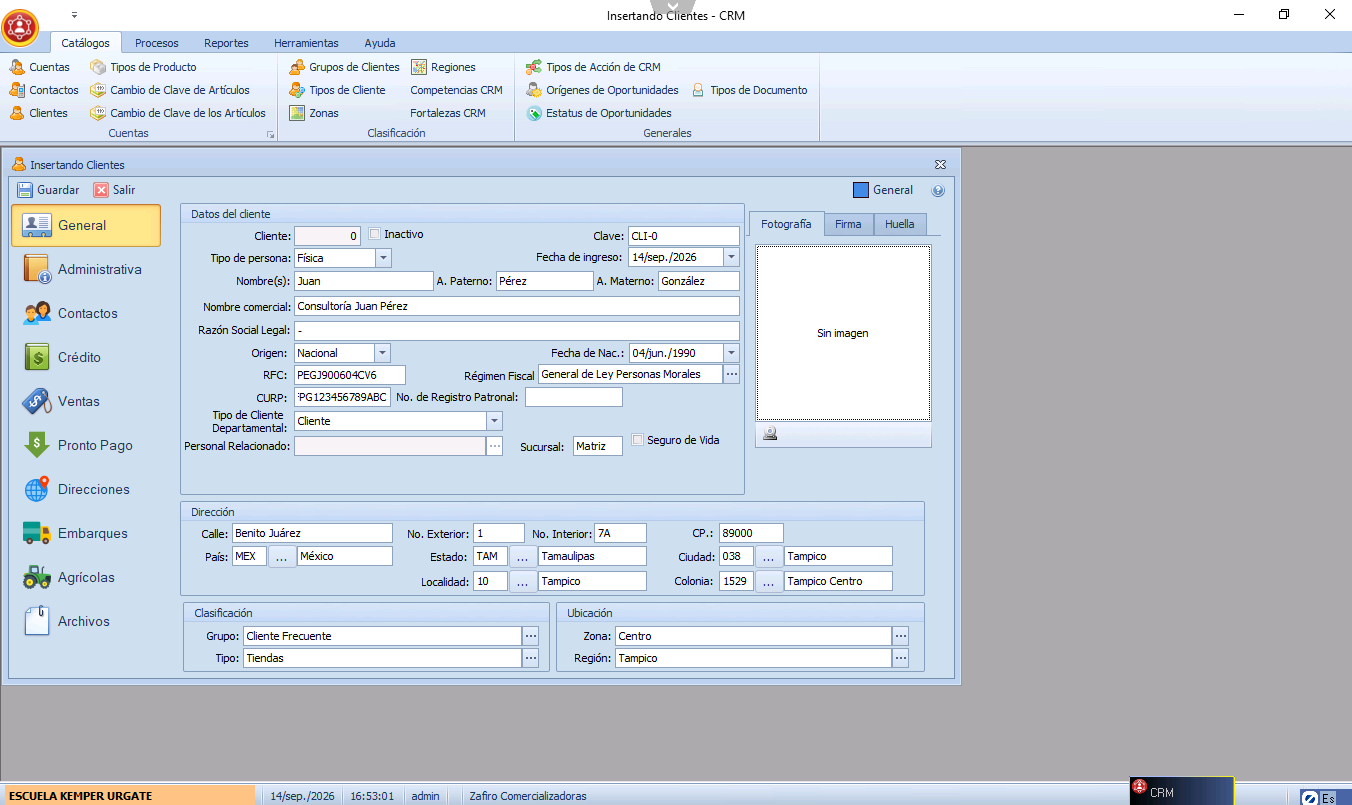Browse Régimen Fiscal options

732,374
